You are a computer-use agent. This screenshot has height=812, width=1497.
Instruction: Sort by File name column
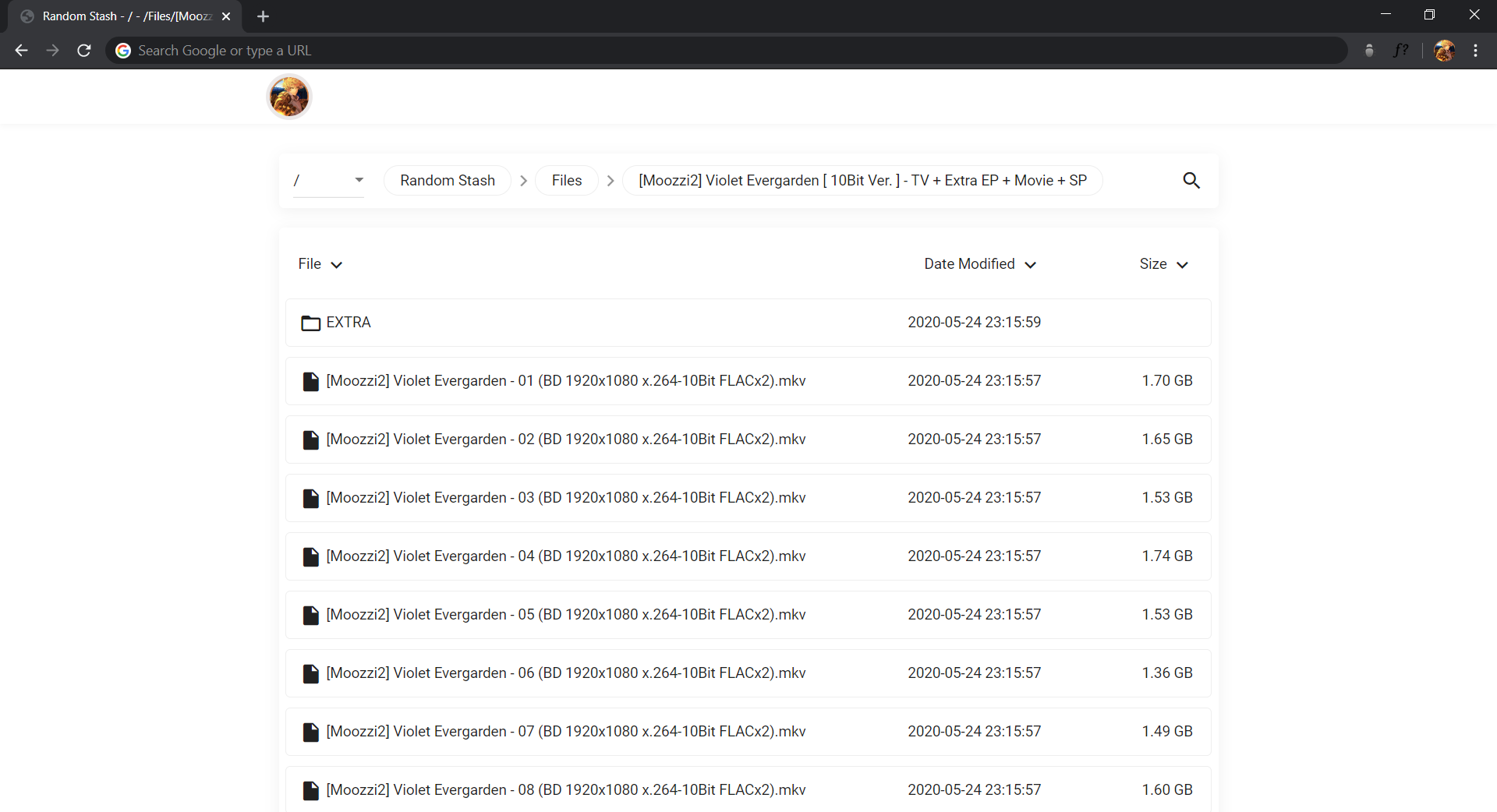pyautogui.click(x=320, y=264)
